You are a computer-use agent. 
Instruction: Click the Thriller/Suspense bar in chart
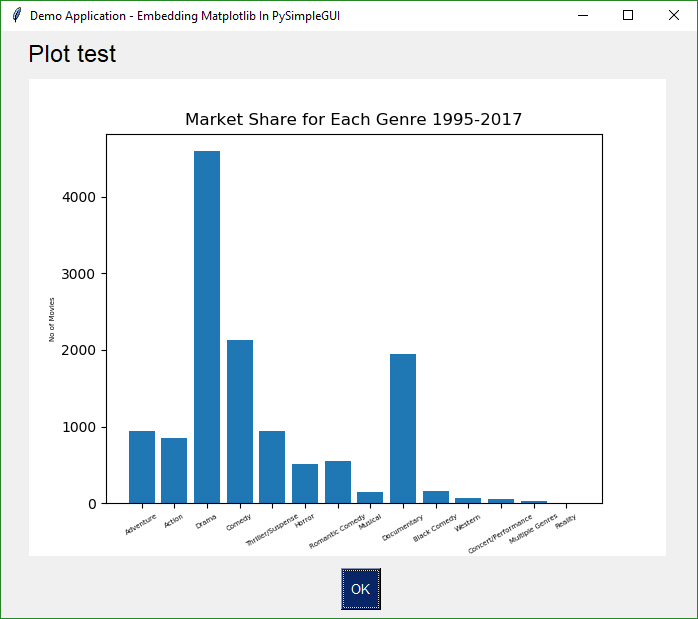tap(272, 467)
